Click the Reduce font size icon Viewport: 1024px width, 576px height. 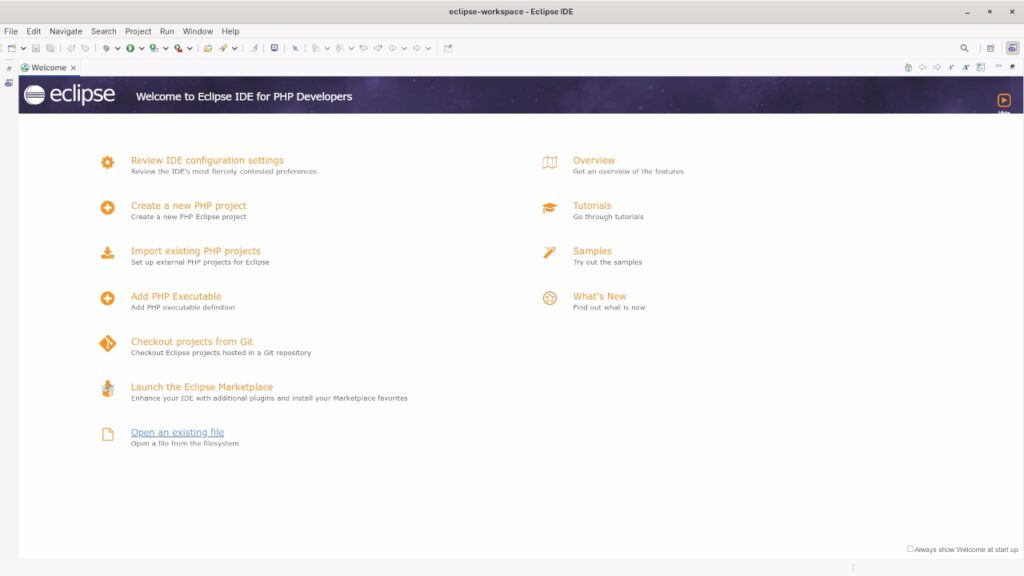pos(952,67)
